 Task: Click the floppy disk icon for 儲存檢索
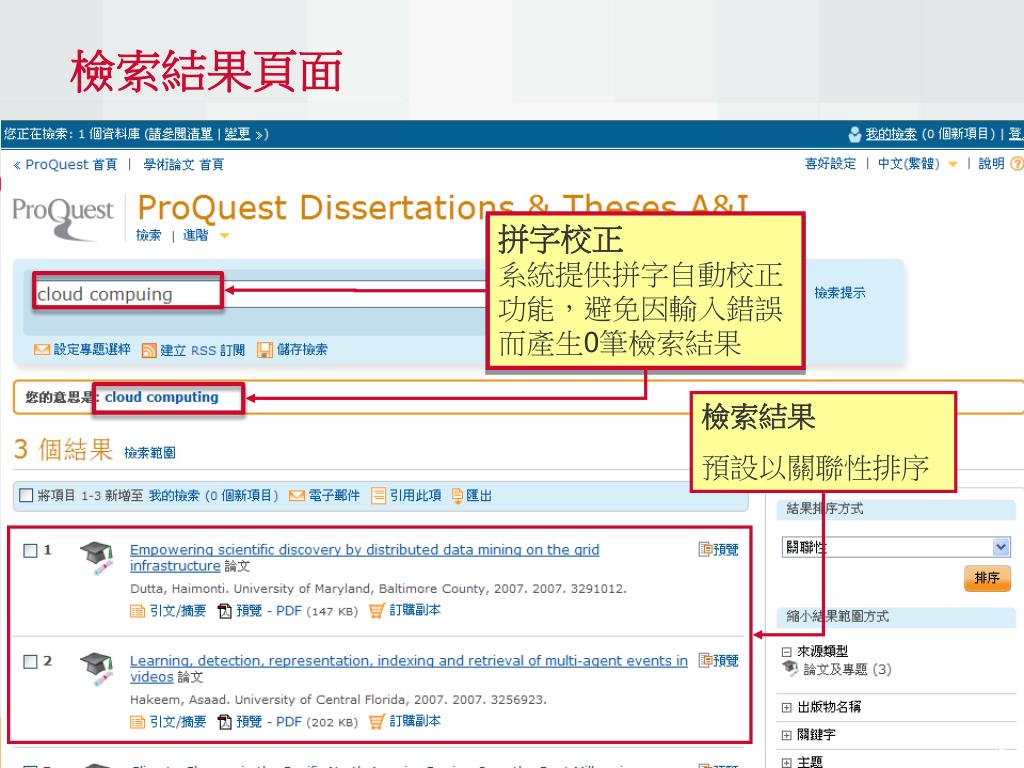click(264, 350)
